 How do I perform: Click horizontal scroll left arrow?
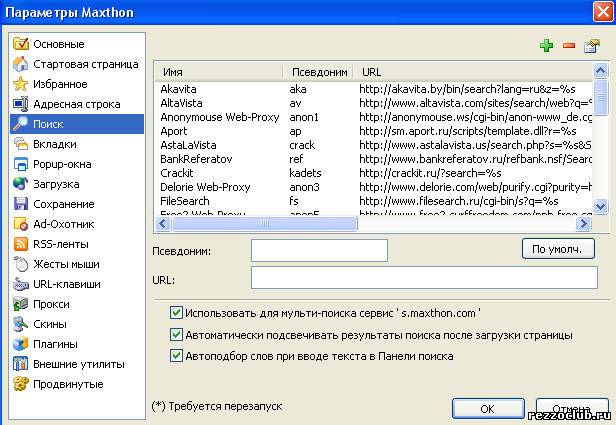click(163, 224)
